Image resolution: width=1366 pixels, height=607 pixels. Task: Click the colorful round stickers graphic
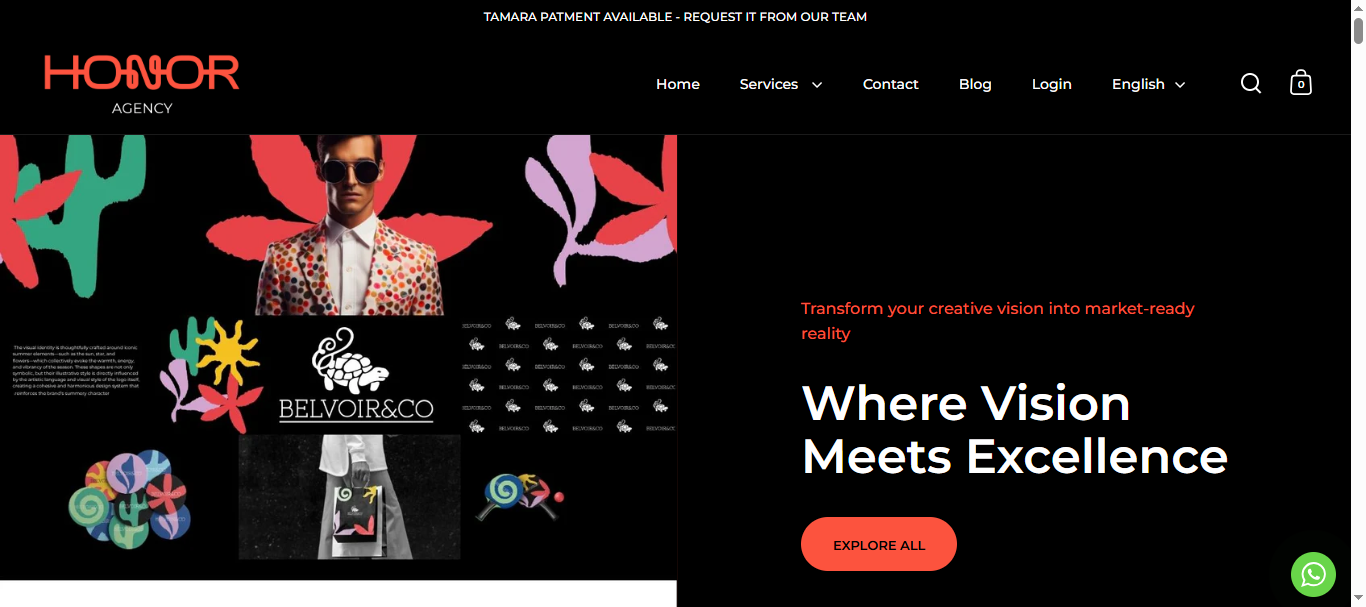tap(128, 498)
